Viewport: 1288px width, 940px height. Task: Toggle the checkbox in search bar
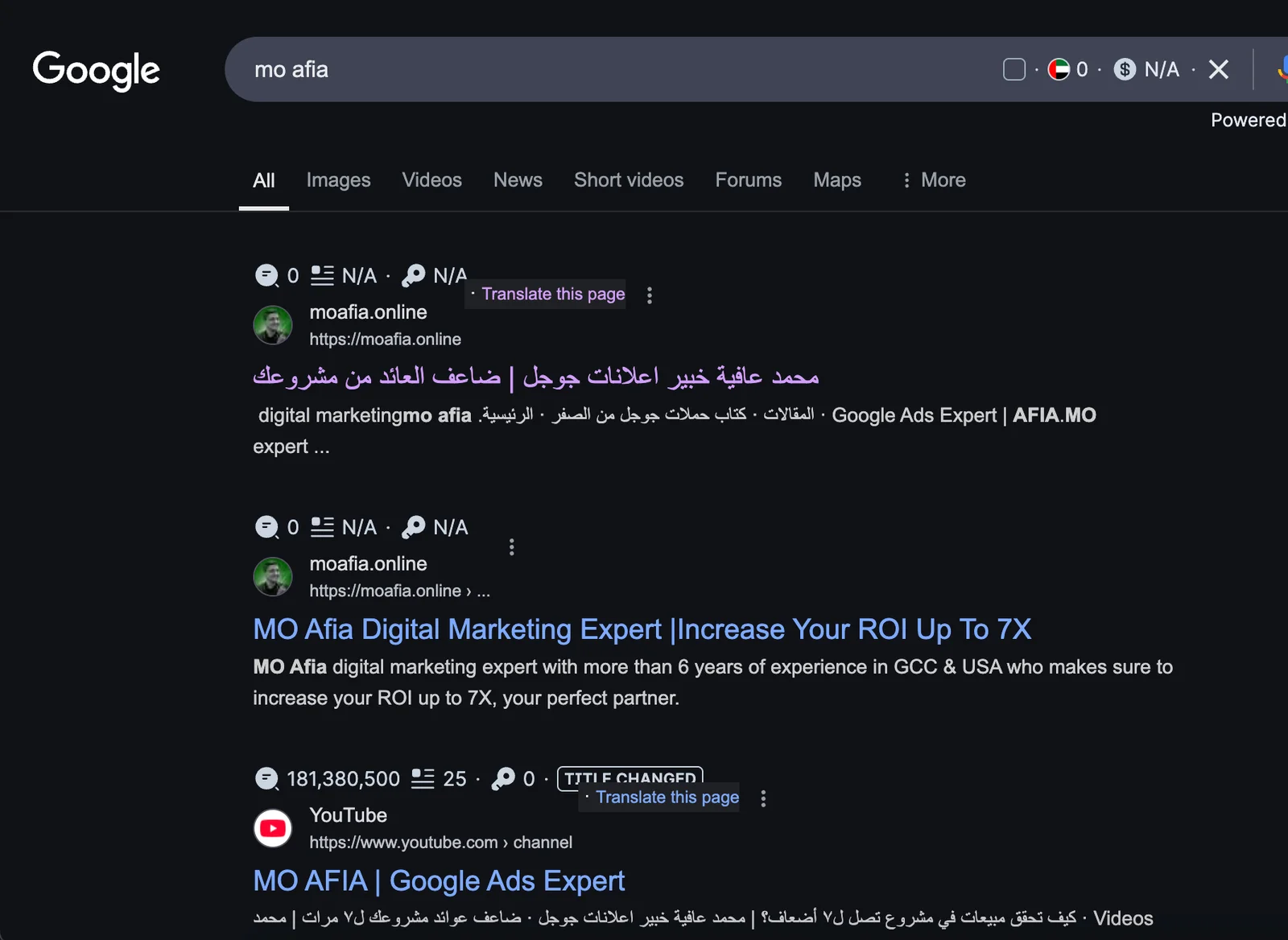pos(1014,70)
